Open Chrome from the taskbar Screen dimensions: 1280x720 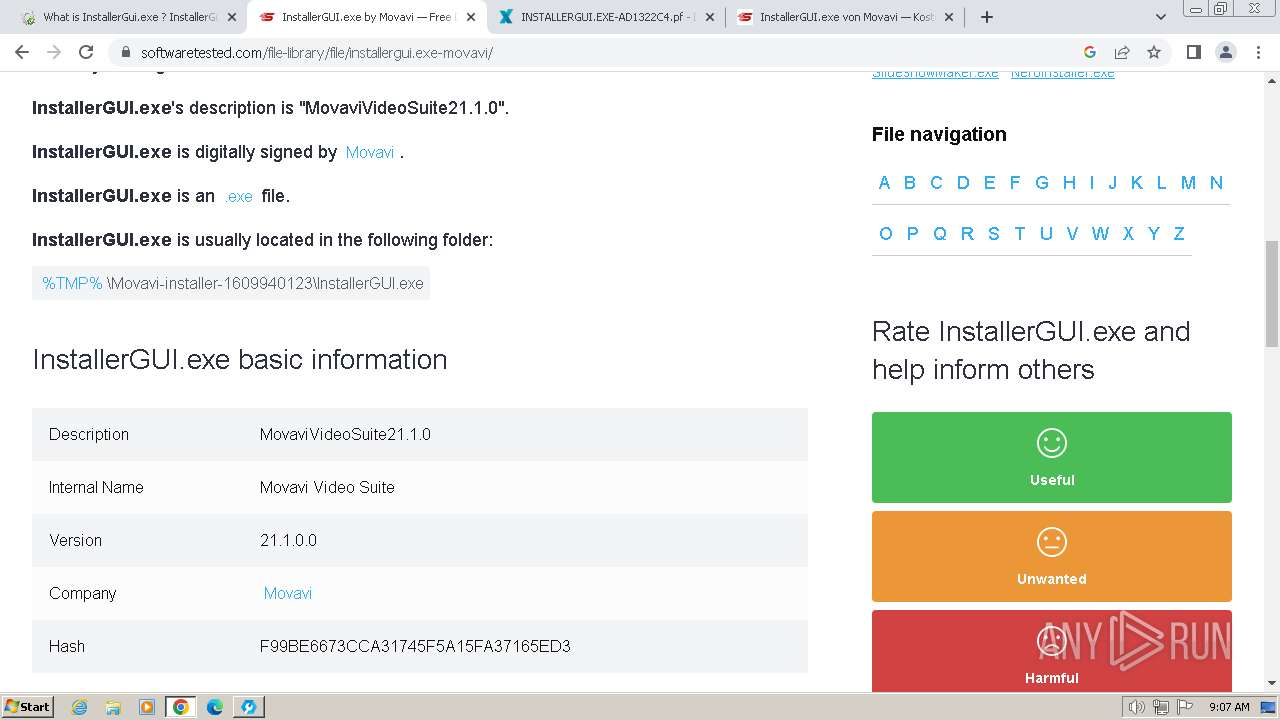[x=181, y=707]
